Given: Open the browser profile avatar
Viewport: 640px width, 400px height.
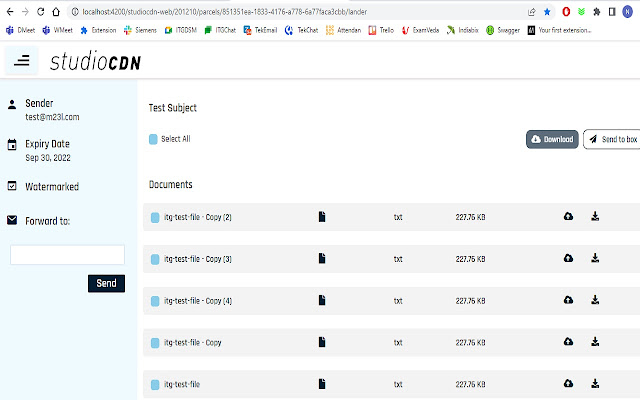Looking at the screenshot, I should coord(627,12).
